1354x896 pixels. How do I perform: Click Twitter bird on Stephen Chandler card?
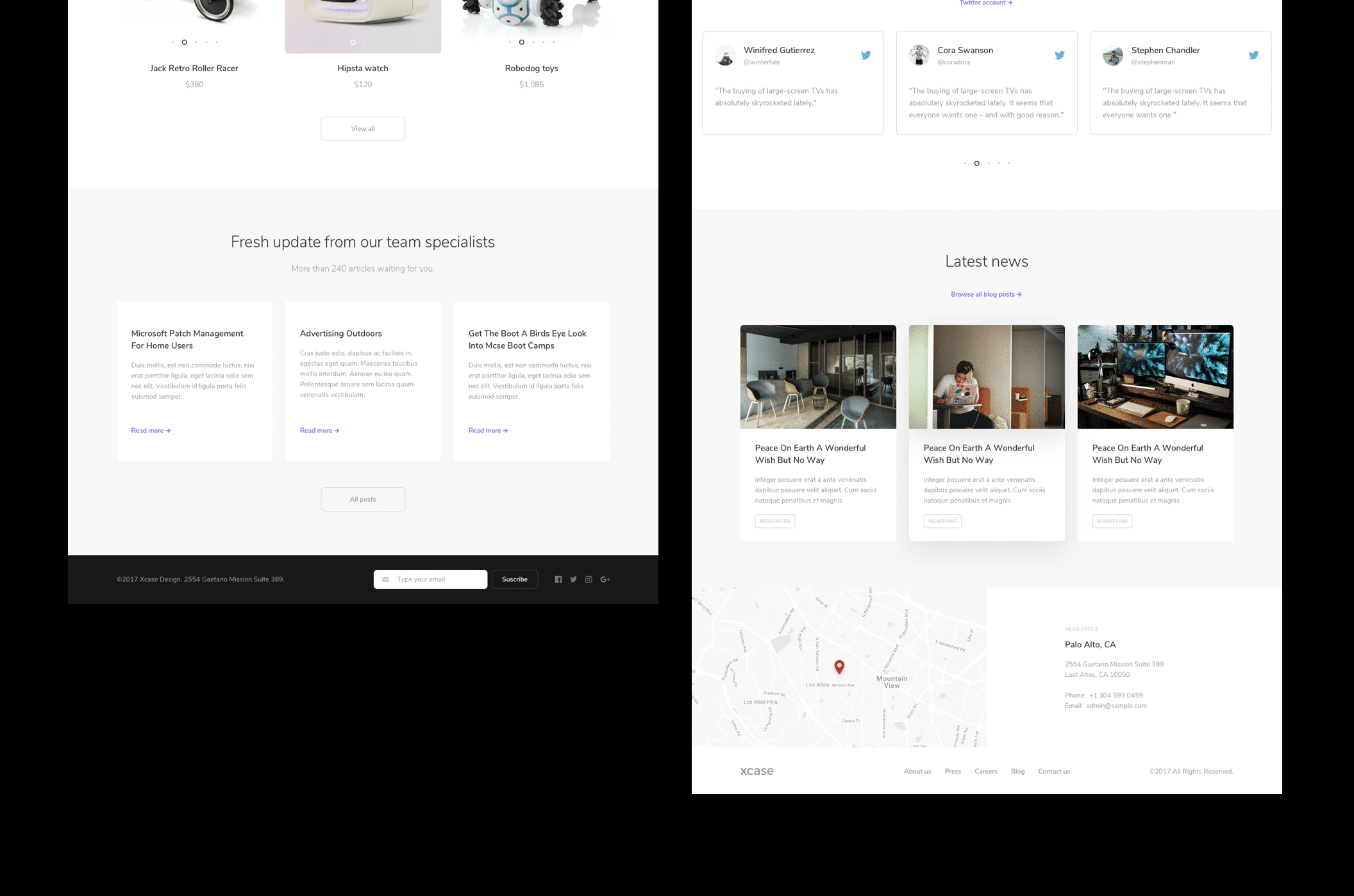pyautogui.click(x=1253, y=55)
